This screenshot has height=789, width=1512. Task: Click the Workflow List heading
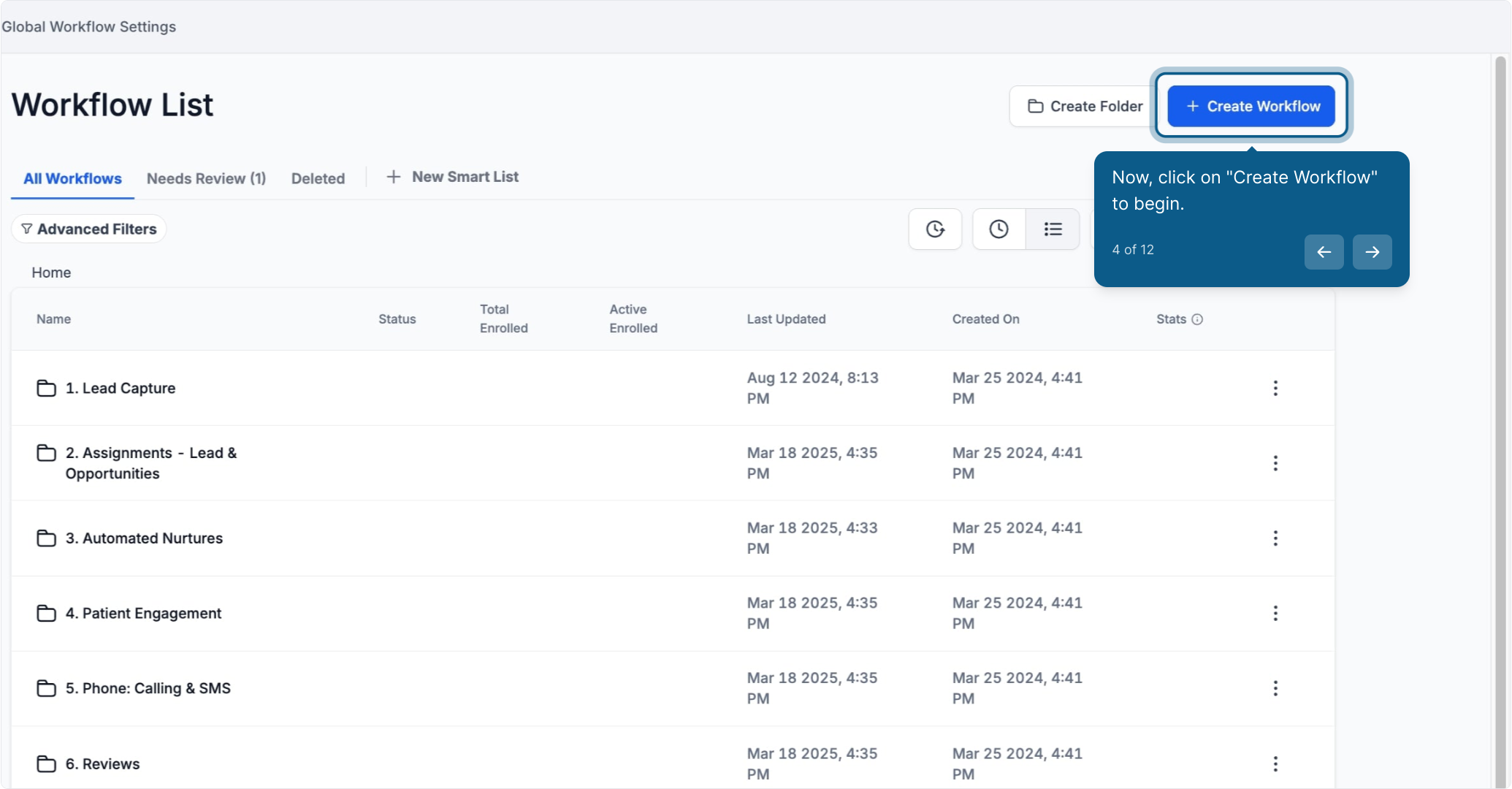click(x=112, y=104)
